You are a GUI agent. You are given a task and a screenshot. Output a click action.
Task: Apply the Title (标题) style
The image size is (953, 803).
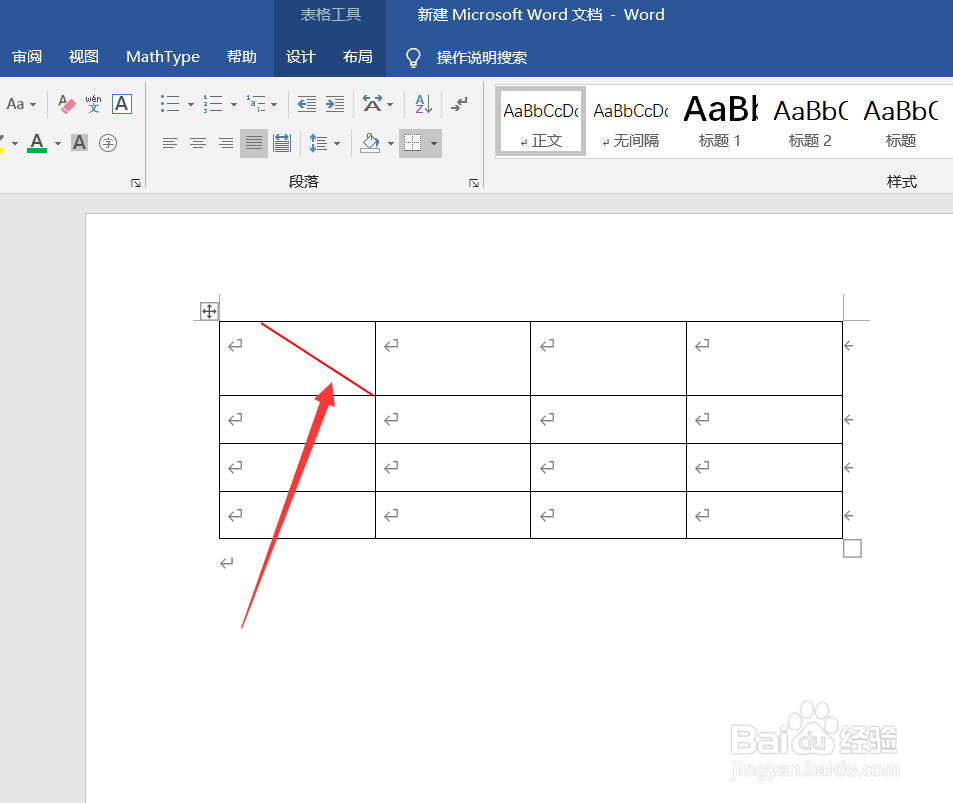point(900,122)
